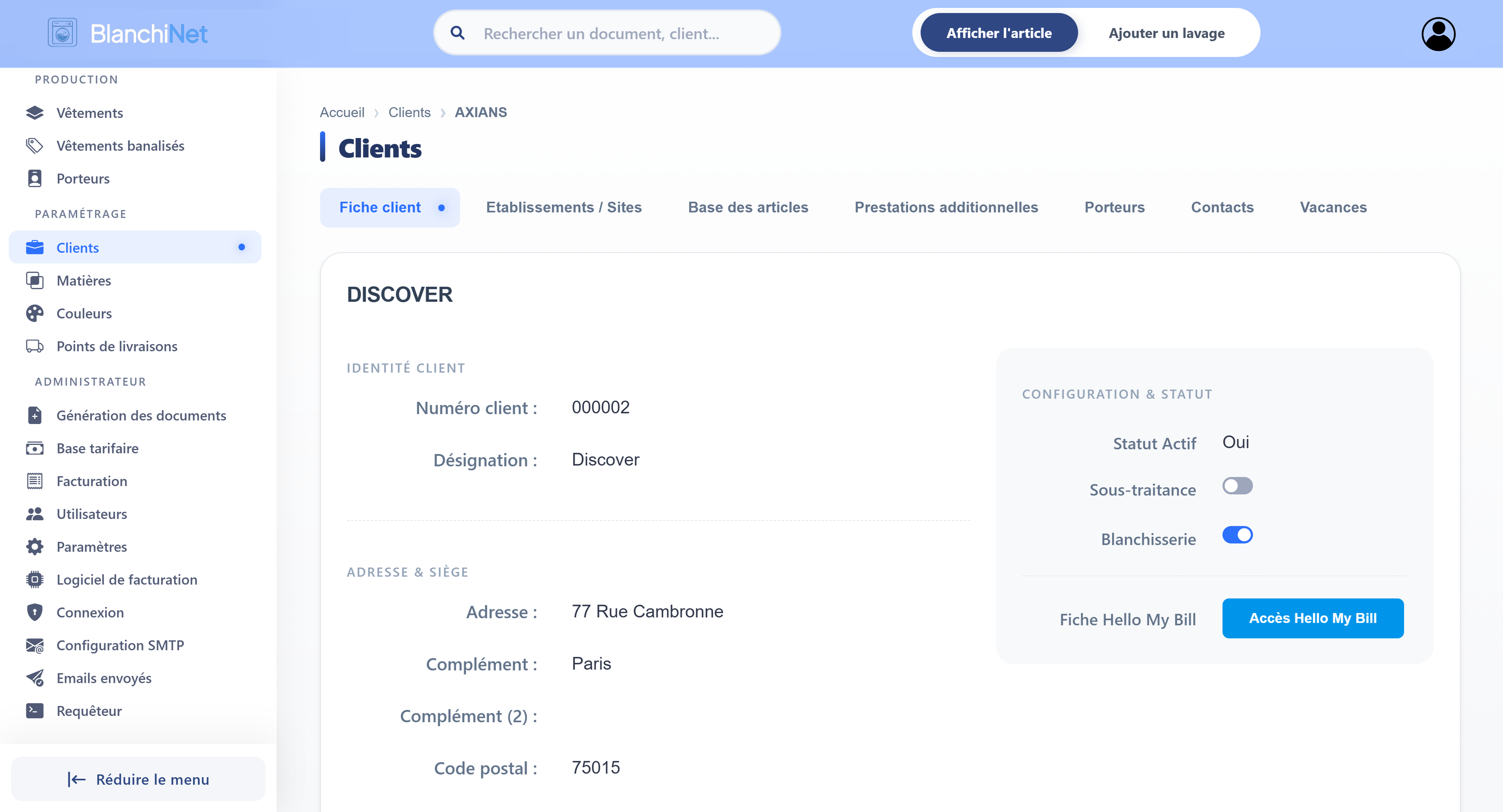Image resolution: width=1503 pixels, height=812 pixels.
Task: Disable the Blanchisserie toggle
Action: click(x=1237, y=535)
